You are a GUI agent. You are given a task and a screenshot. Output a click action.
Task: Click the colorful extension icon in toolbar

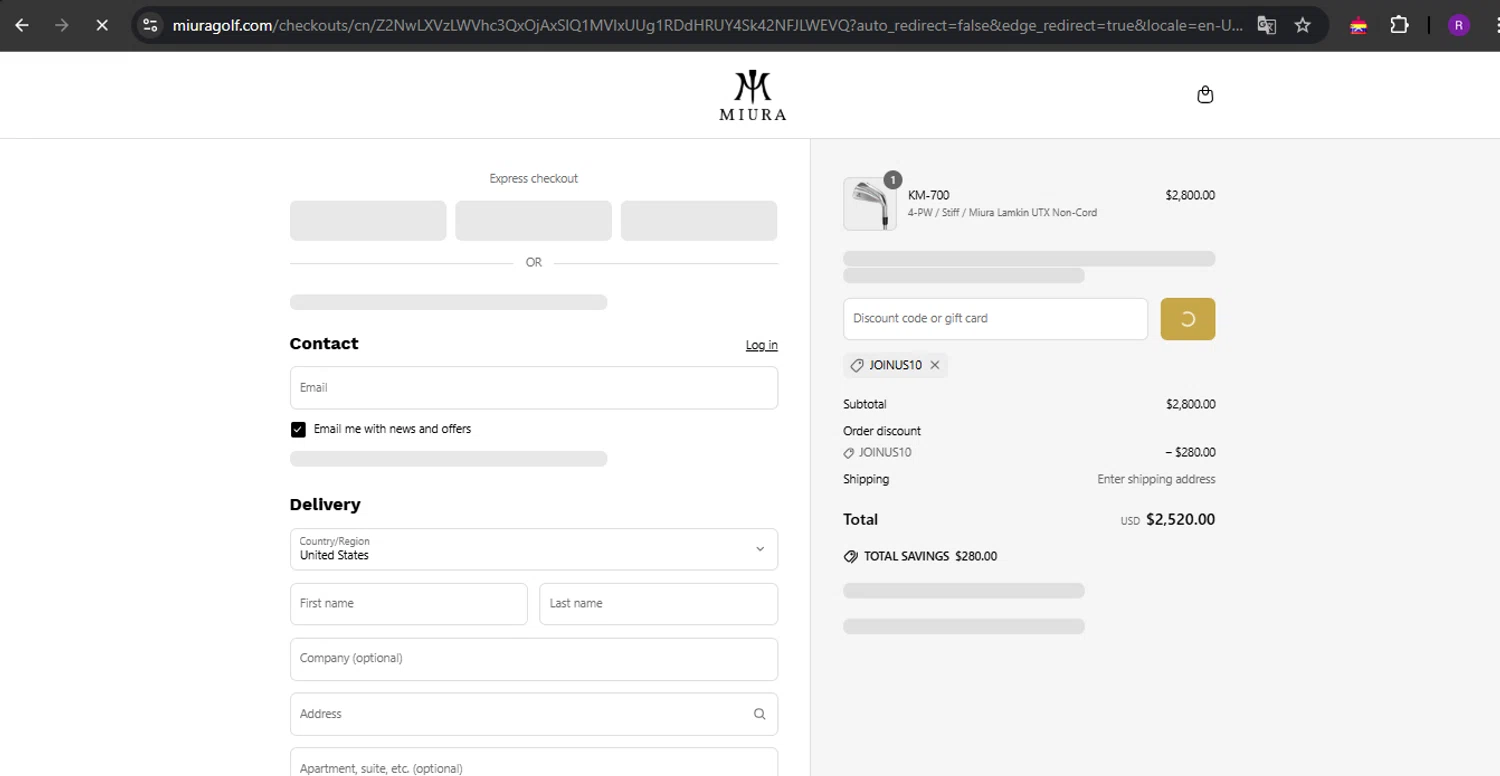click(1358, 25)
